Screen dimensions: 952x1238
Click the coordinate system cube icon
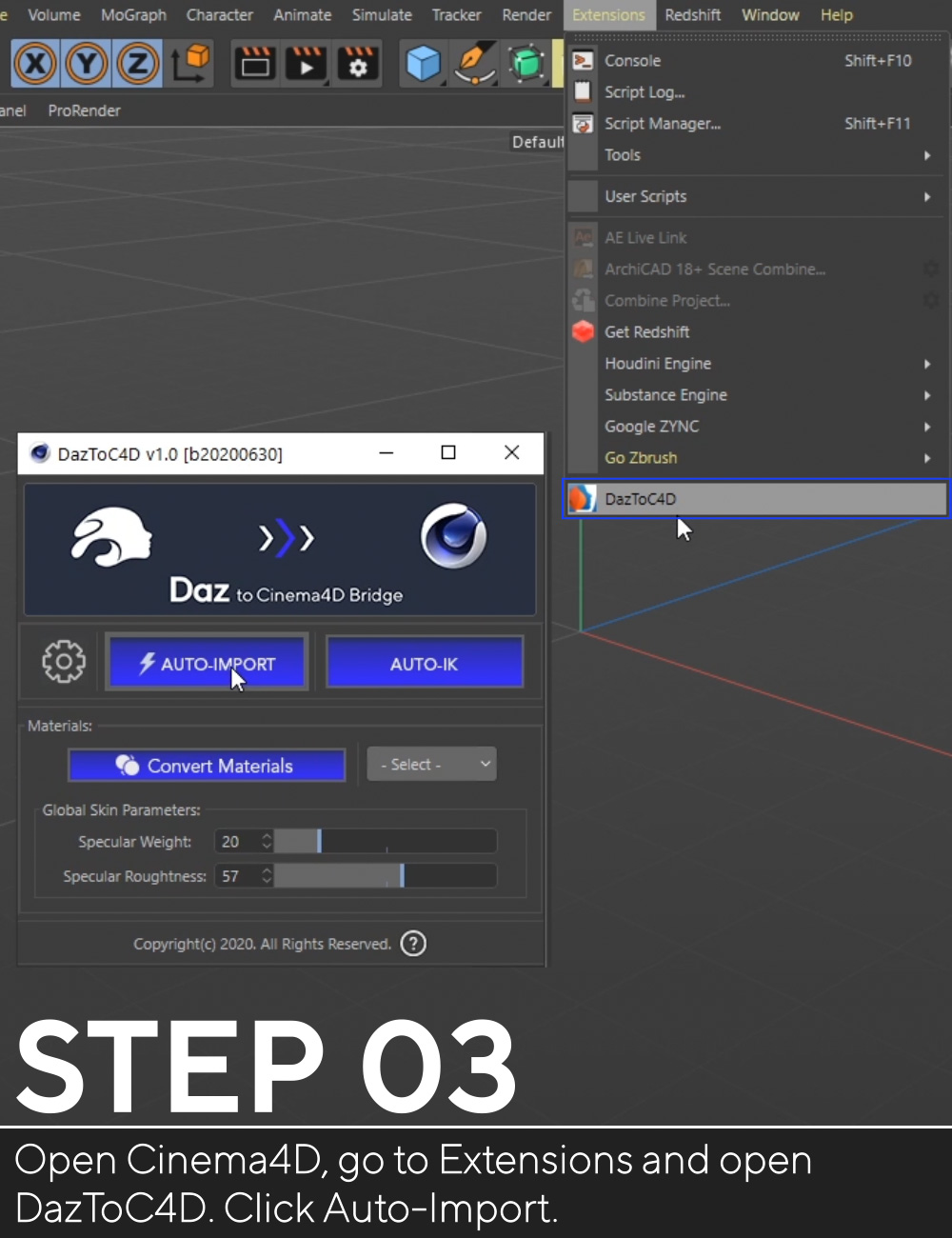(x=190, y=64)
